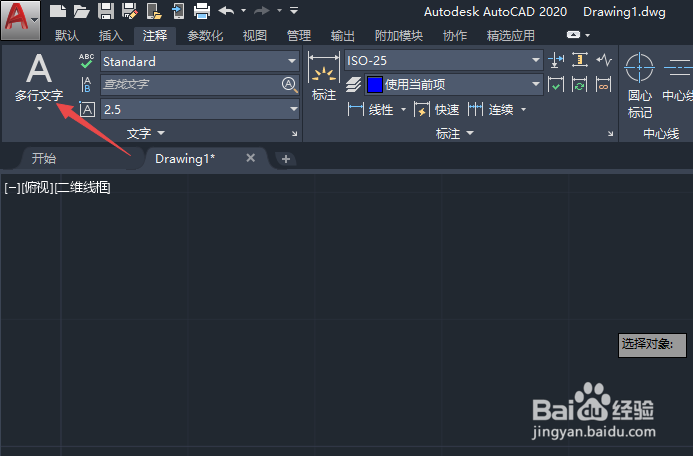Customize the Quick Access Toolbar dropdown
The width and height of the screenshot is (693, 456).
coord(294,10)
